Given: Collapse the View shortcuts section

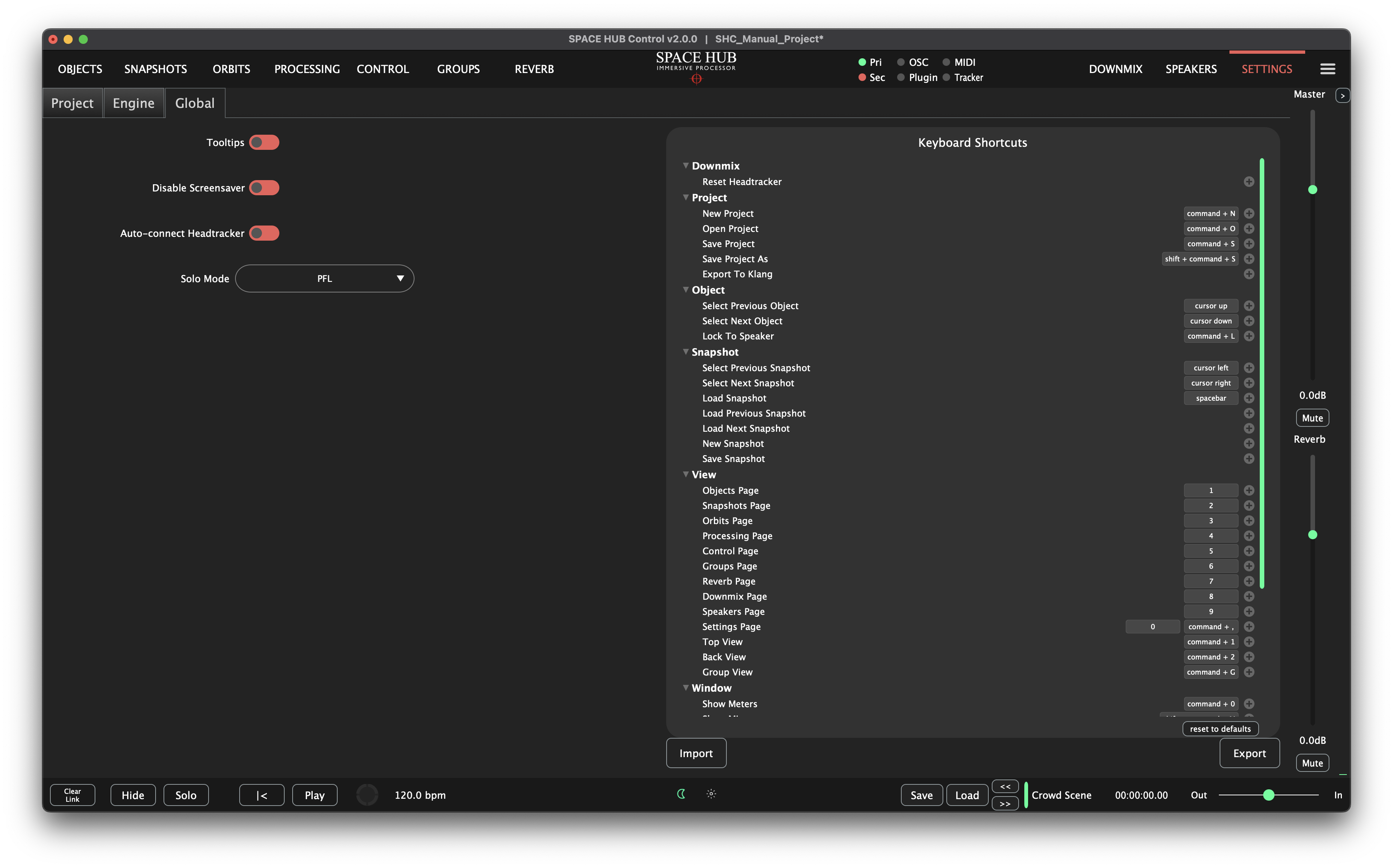Looking at the screenshot, I should 686,474.
